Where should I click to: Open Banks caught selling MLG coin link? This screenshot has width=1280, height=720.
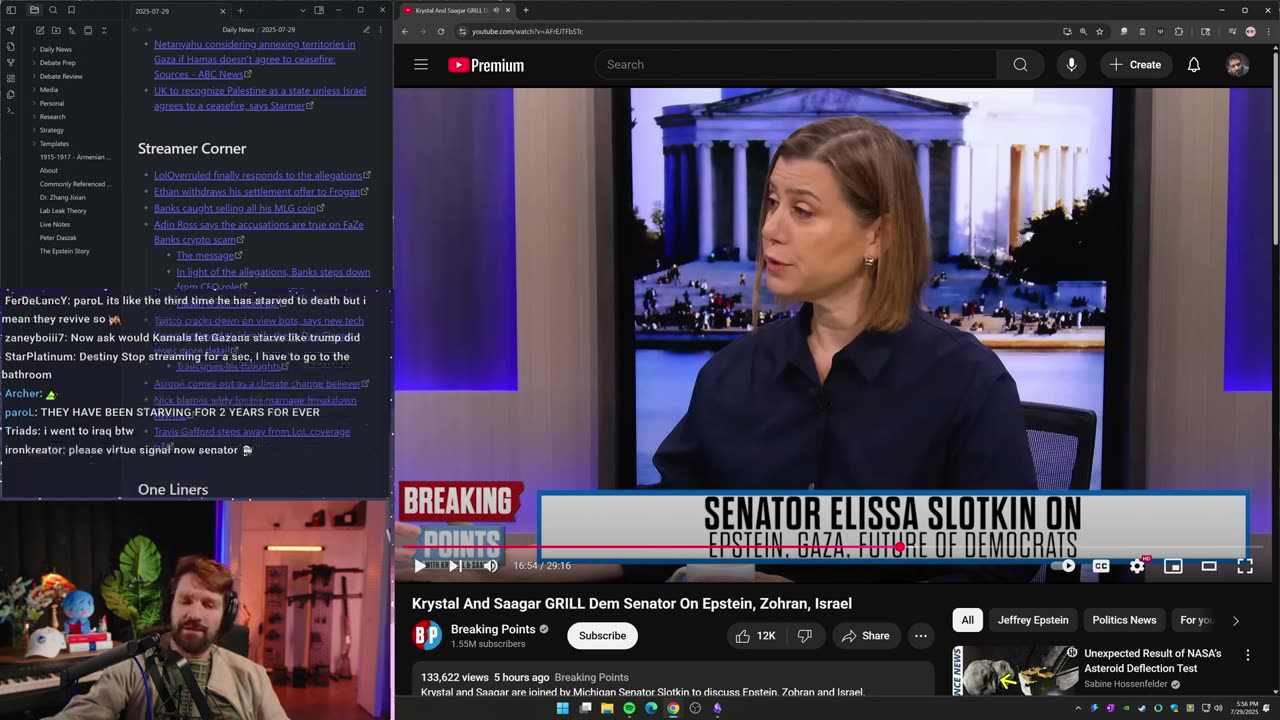(x=235, y=208)
